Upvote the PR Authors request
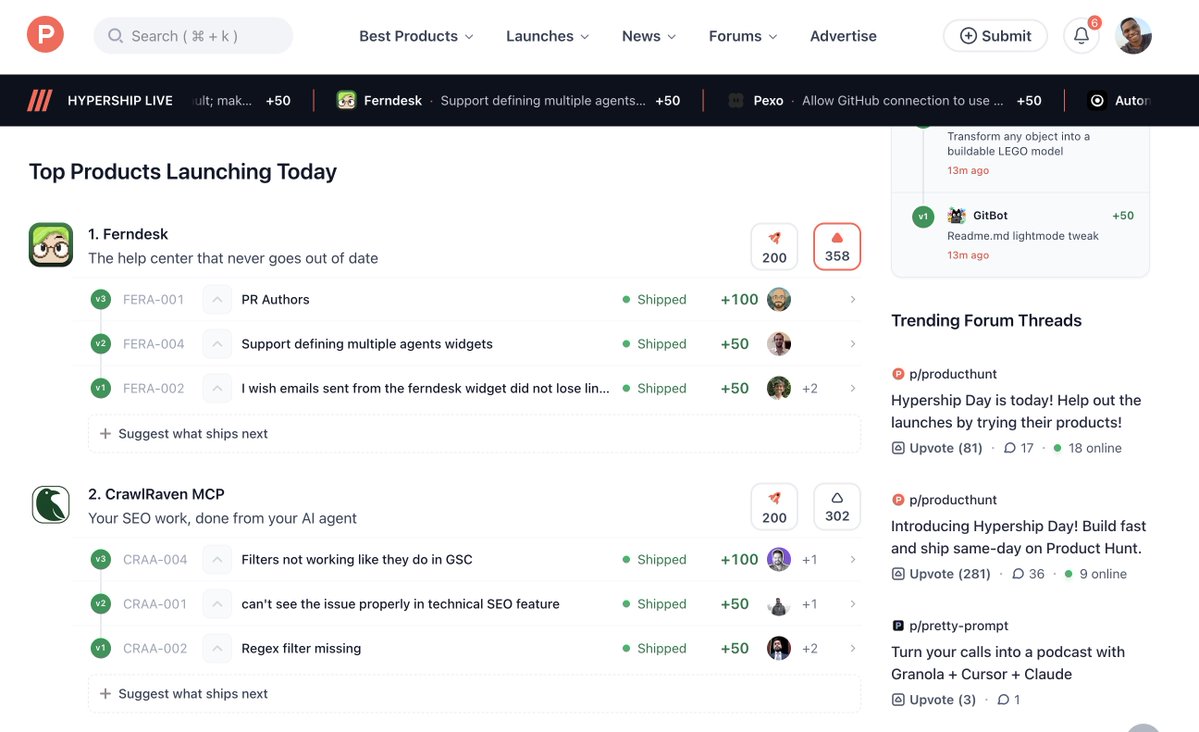This screenshot has height=732, width=1199. coord(217,299)
